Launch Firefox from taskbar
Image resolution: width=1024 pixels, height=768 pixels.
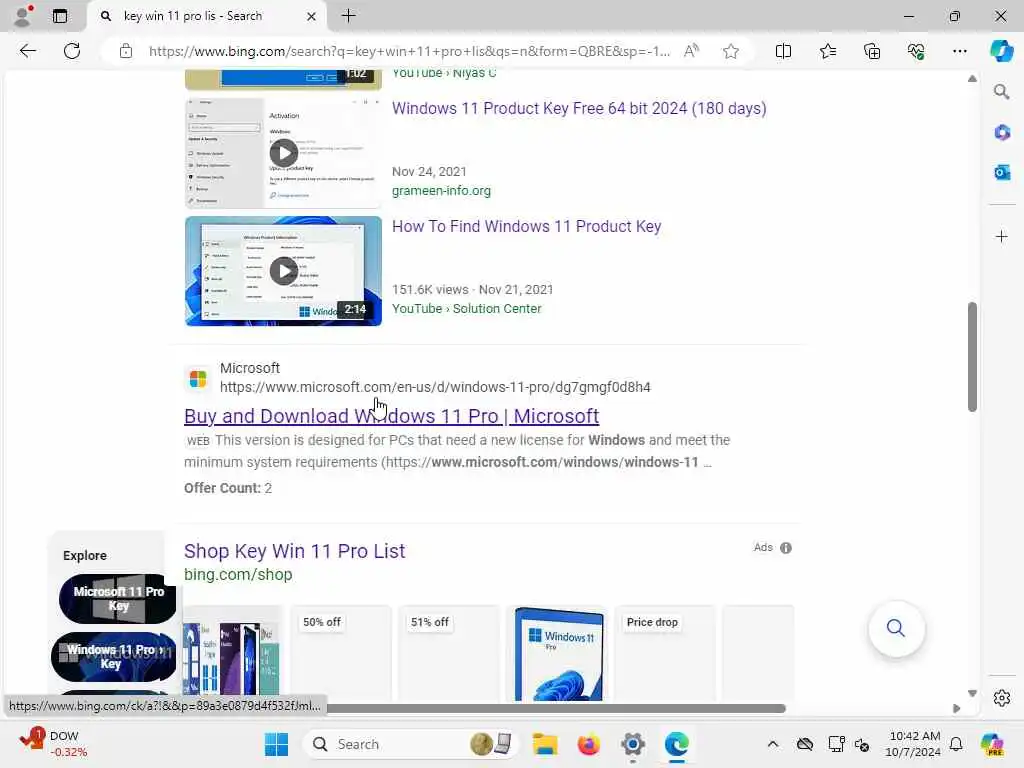(588, 744)
